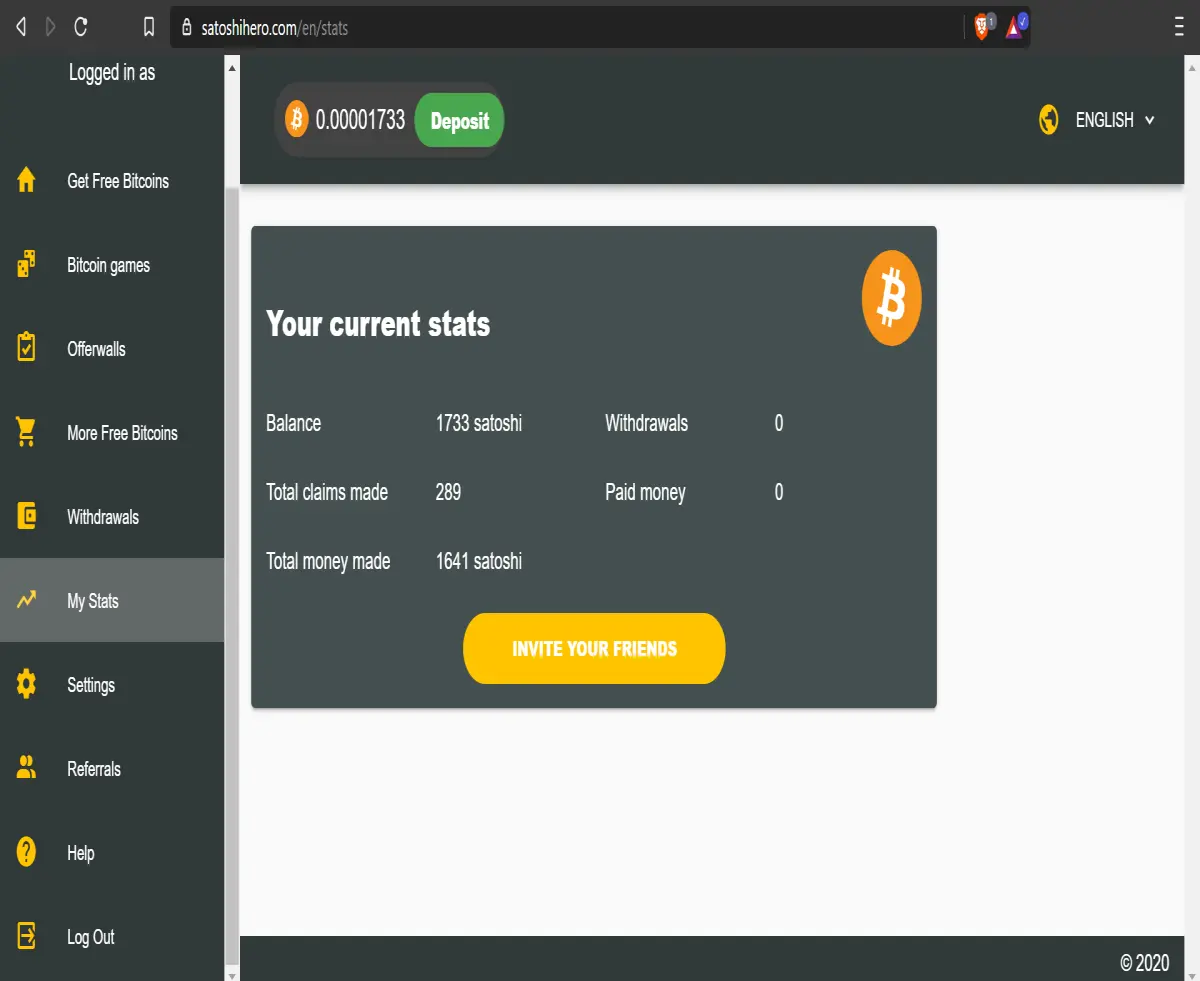Click the sidebar scrollbar up arrow
The height and width of the screenshot is (981, 1200).
coord(232,68)
